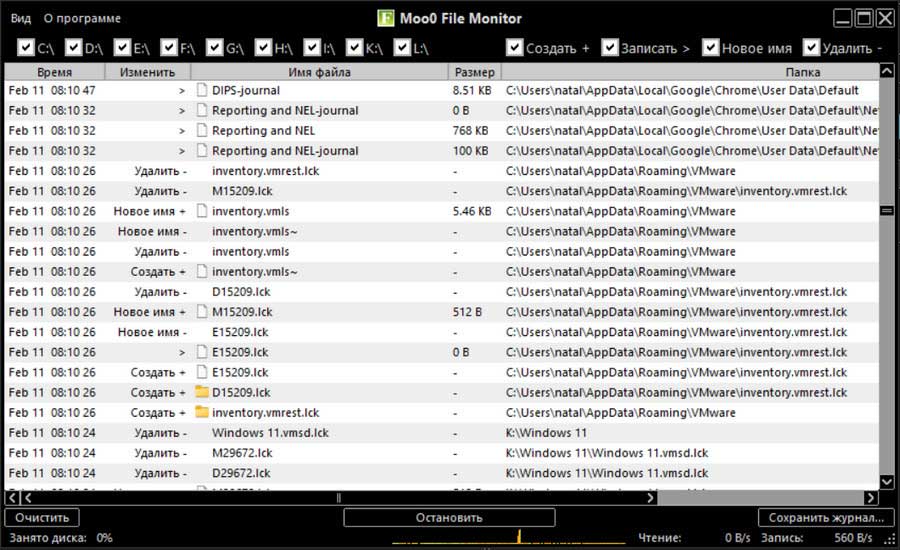Screen dimensions: 900x550
Task: Click Сохранить журнал... button
Action: (x=826, y=517)
